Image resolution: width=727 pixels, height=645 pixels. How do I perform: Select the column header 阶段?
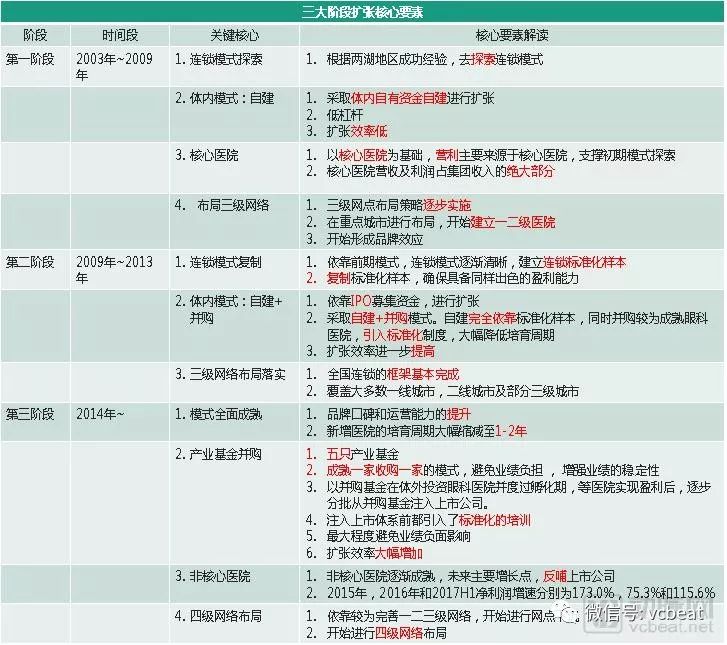click(x=35, y=35)
